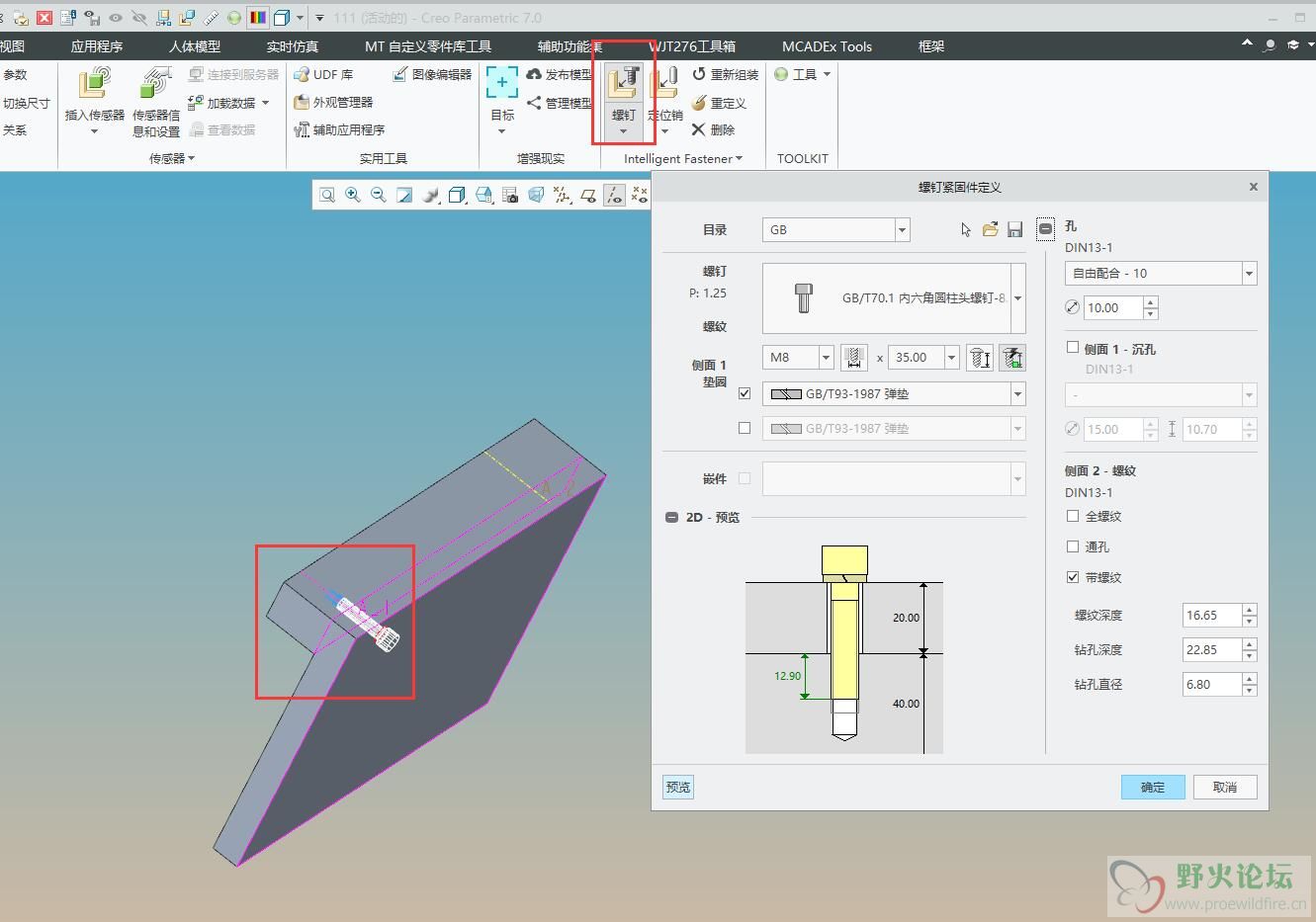Click 切换尺寸 switch dimensions
Screen dimensions: 1316x922
pos(26,103)
